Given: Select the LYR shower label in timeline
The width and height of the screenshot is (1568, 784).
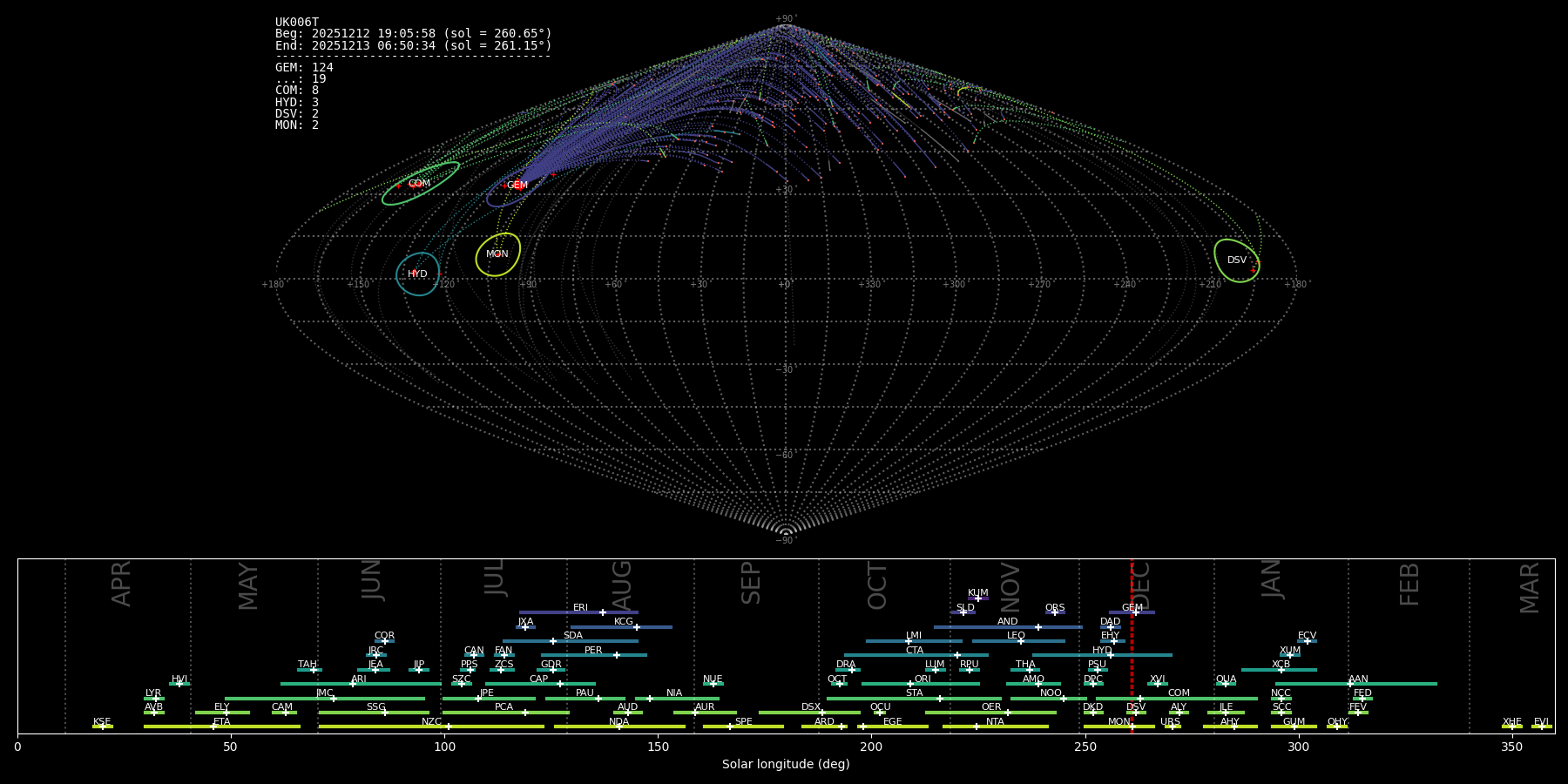Looking at the screenshot, I should pyautogui.click(x=153, y=693).
